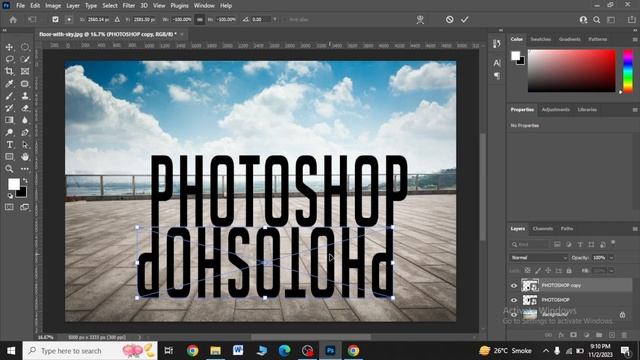Switch to warp mode icon in options bar
This screenshot has height=360, width=640.
[x=420, y=20]
